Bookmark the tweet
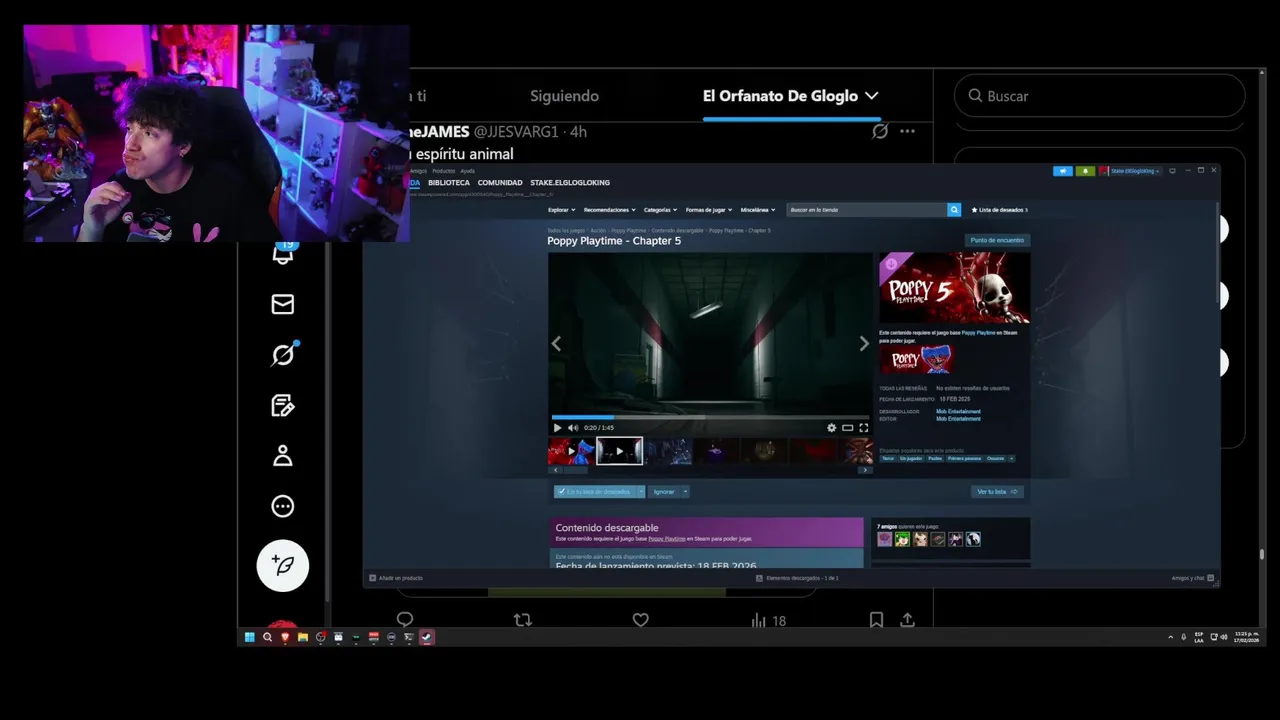 876,620
